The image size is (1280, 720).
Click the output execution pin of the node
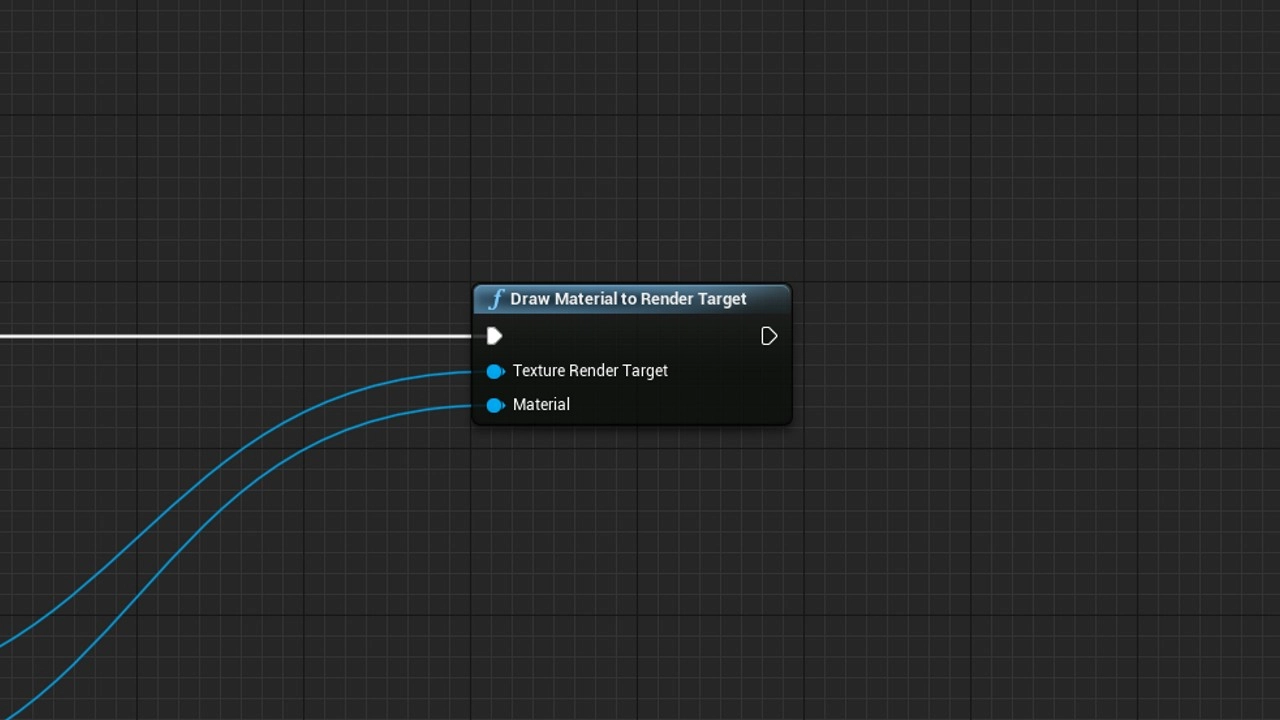(769, 336)
